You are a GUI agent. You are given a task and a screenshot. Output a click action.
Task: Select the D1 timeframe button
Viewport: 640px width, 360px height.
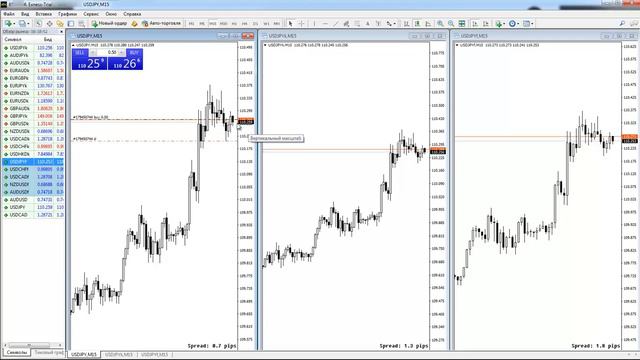(x=256, y=24)
